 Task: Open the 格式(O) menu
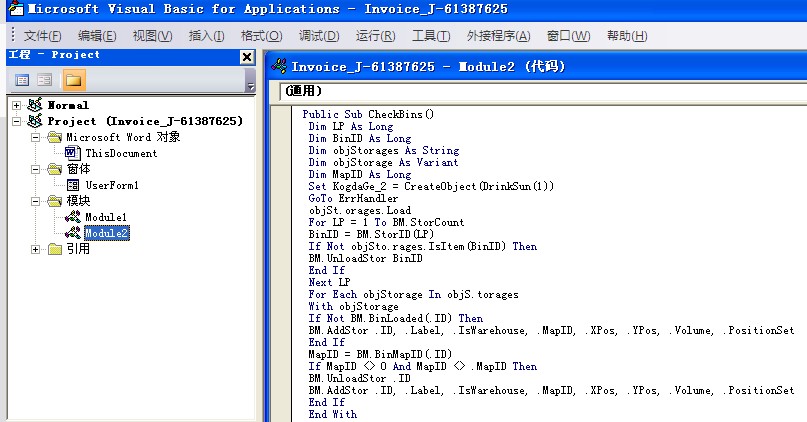click(261, 36)
